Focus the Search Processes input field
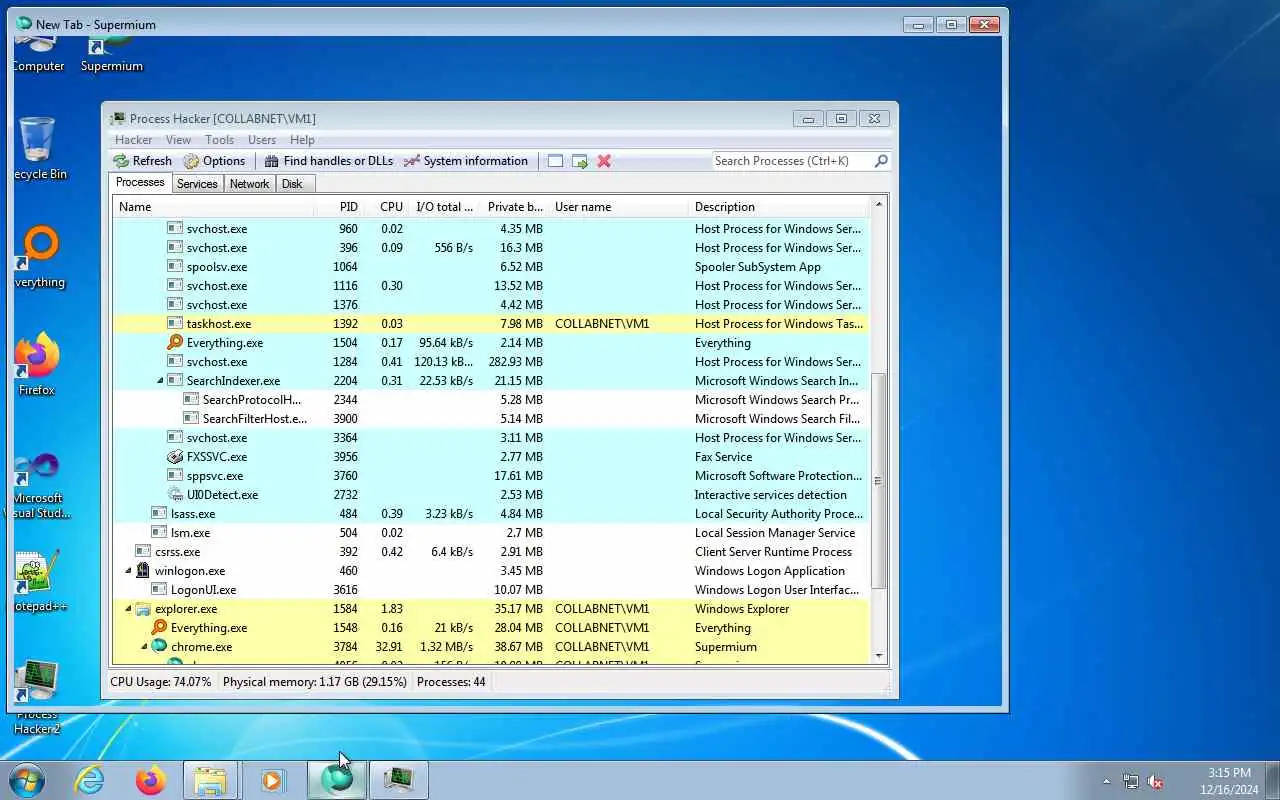This screenshot has width=1280, height=800. (792, 161)
